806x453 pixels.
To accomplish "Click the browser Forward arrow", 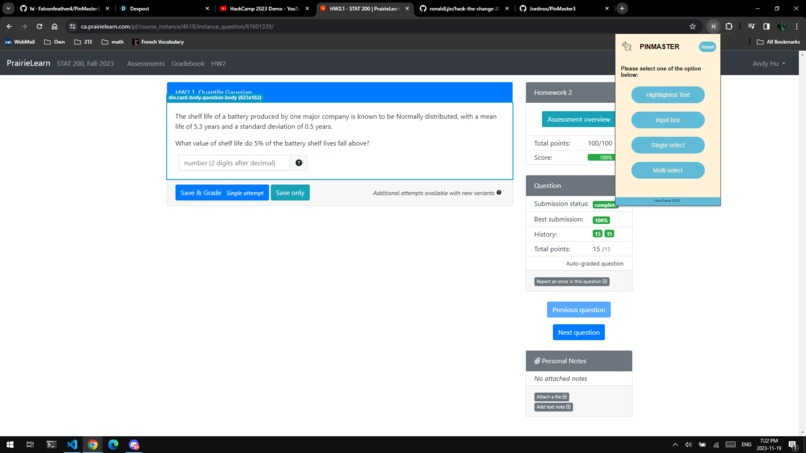I will [24, 26].
